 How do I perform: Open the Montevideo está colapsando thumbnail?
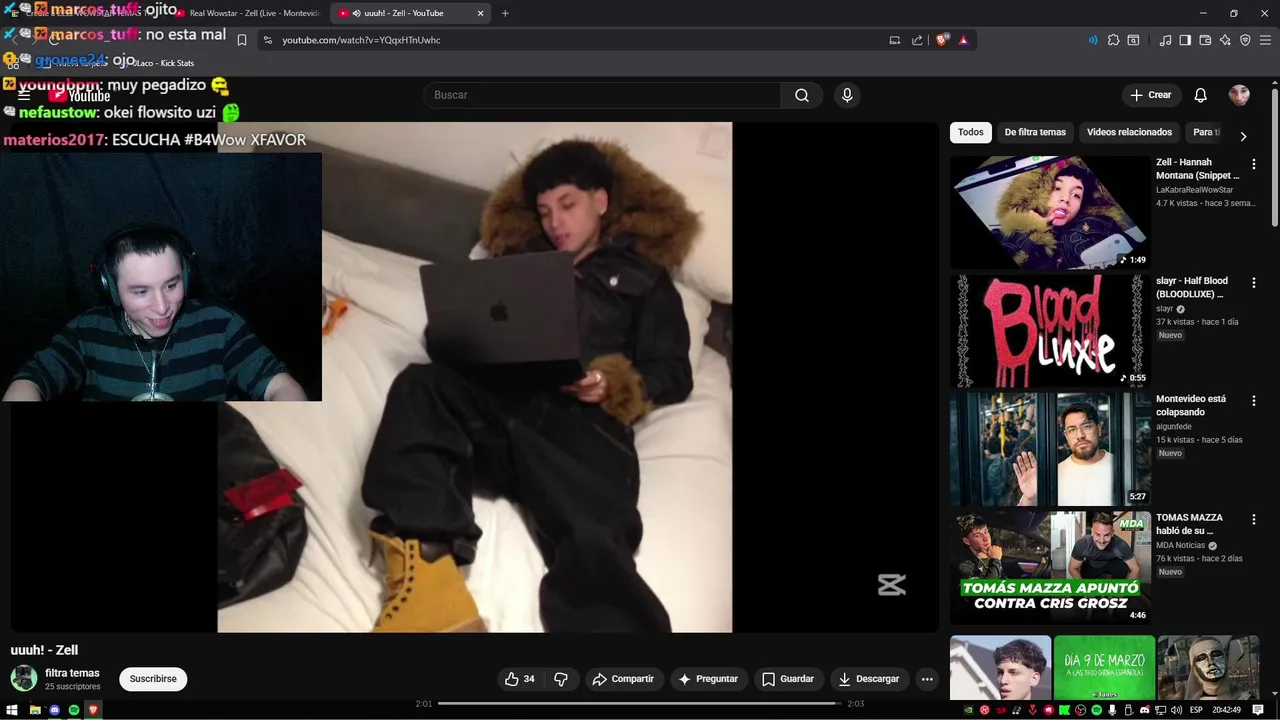[1050, 449]
